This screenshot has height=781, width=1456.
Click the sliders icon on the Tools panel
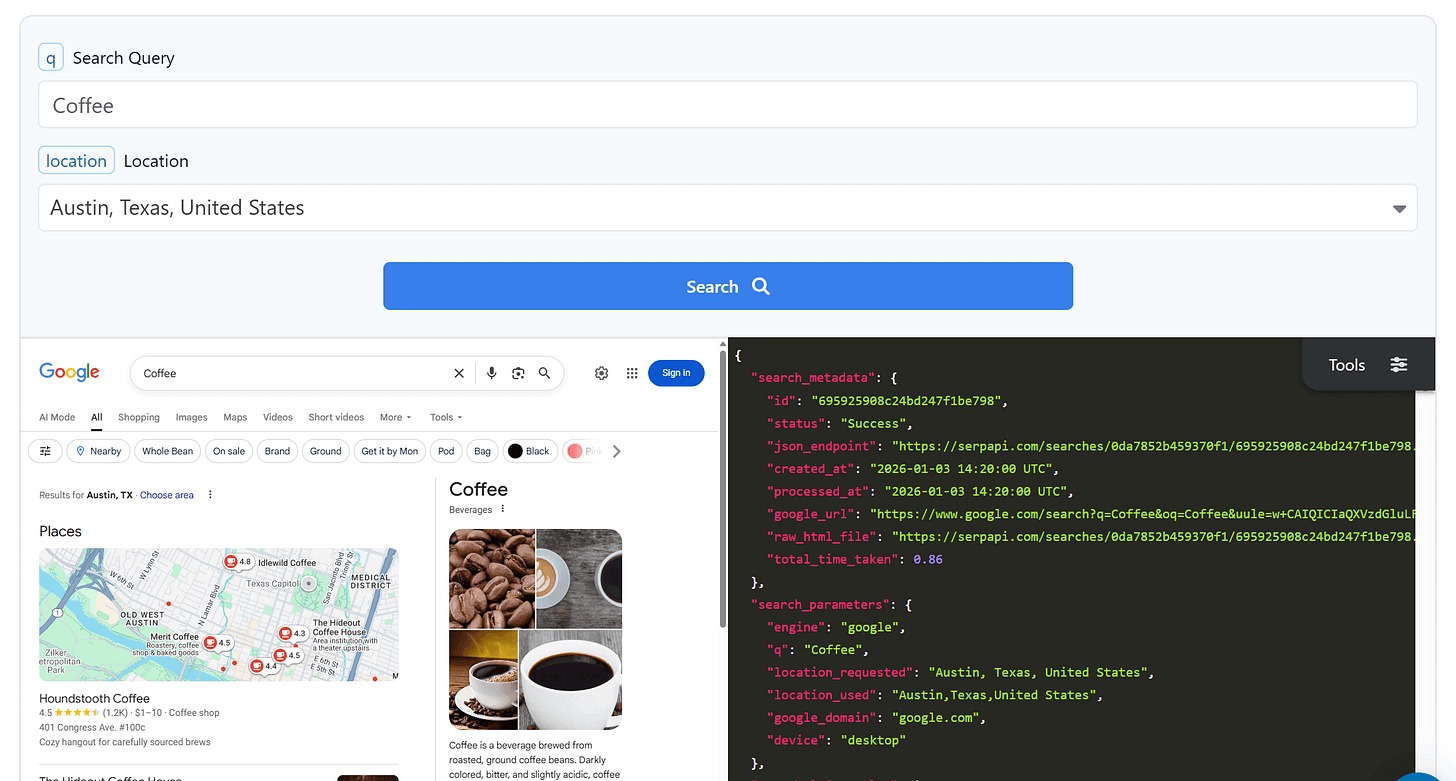click(x=1399, y=365)
